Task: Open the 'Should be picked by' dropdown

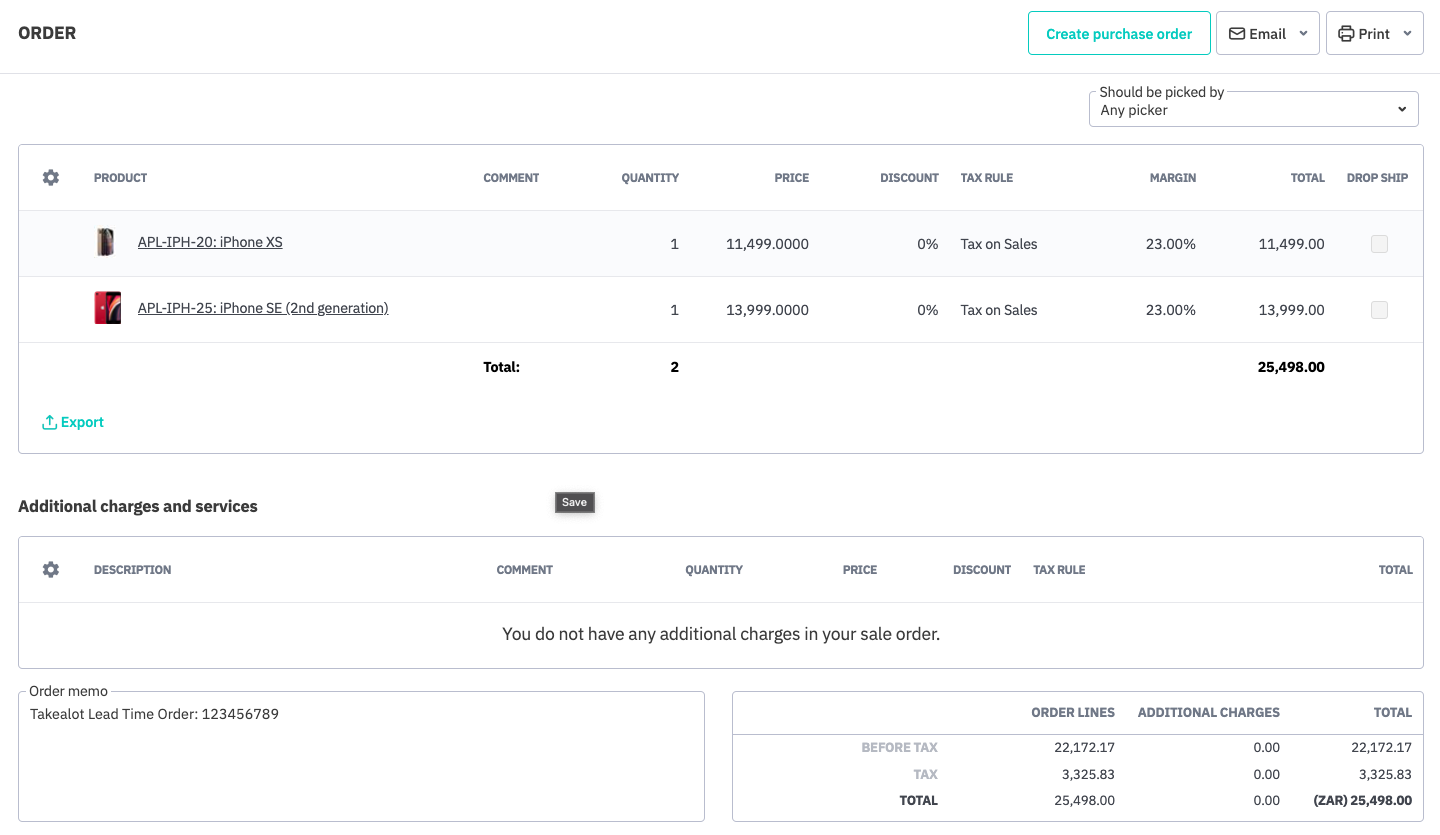Action: click(1253, 110)
